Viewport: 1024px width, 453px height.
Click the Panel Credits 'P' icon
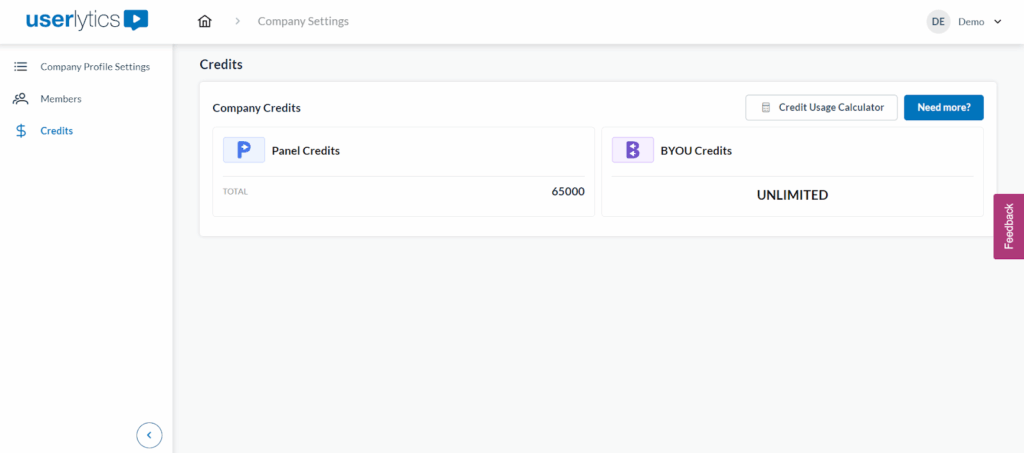244,150
